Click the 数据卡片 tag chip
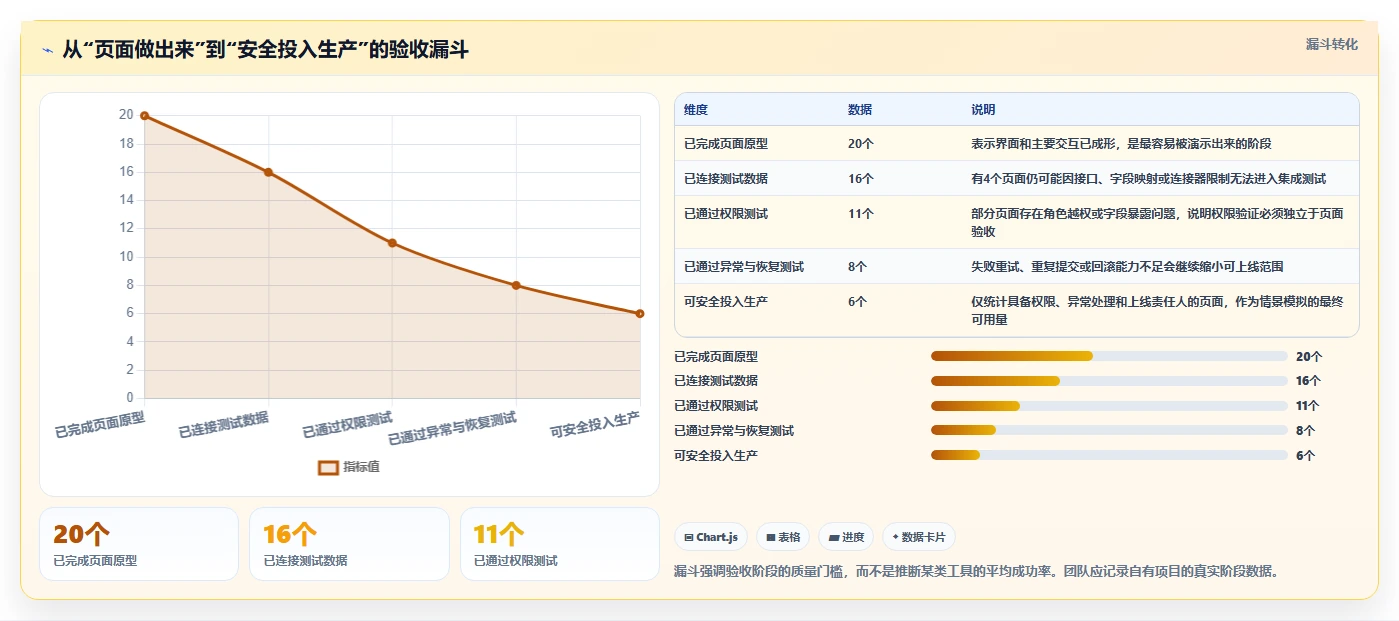The height and width of the screenshot is (621, 1399). pyautogui.click(x=919, y=537)
